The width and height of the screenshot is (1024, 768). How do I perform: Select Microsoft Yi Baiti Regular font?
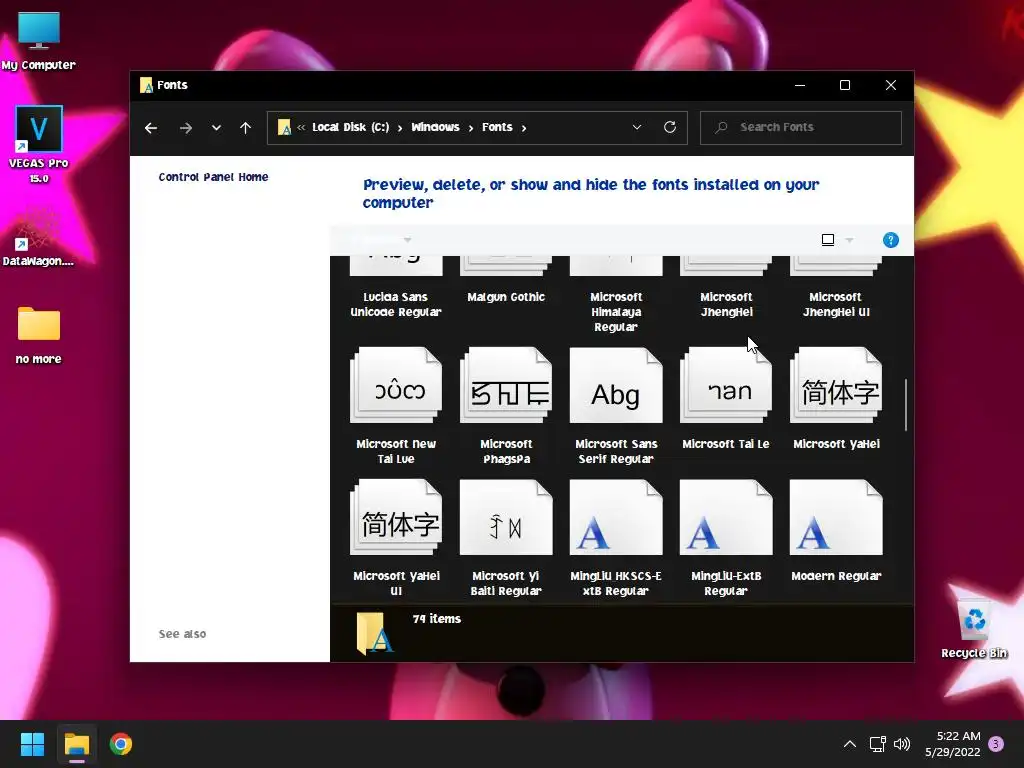(506, 538)
